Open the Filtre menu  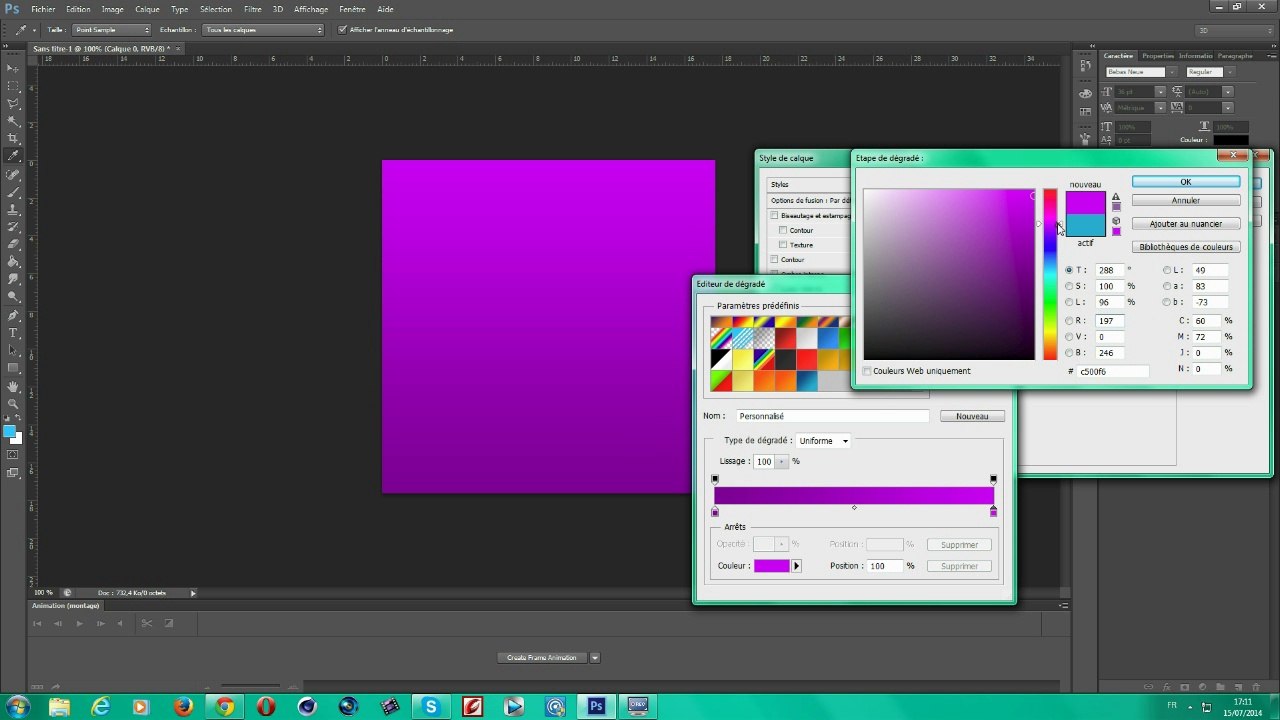(x=253, y=9)
